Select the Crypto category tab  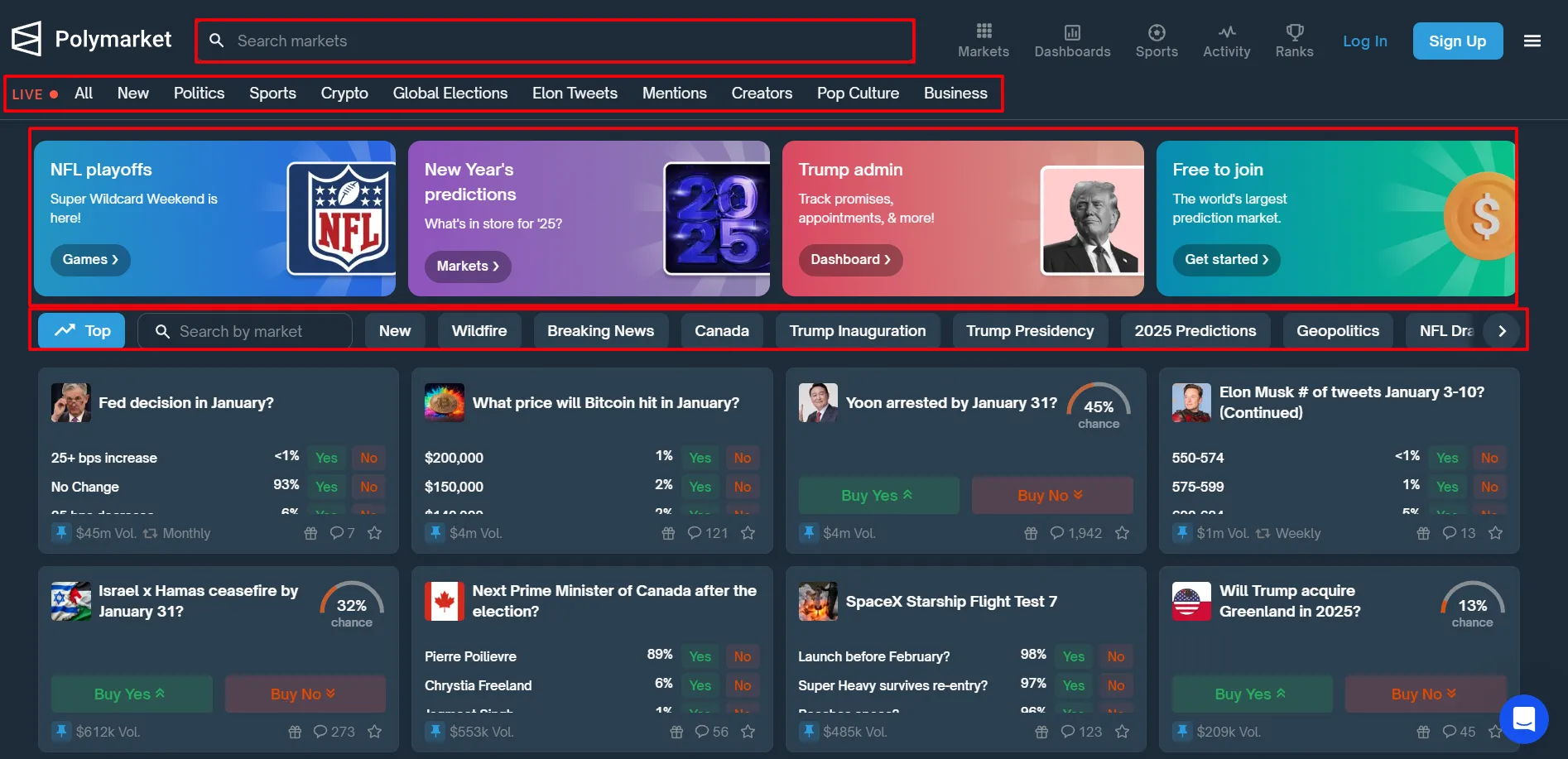pyautogui.click(x=344, y=94)
